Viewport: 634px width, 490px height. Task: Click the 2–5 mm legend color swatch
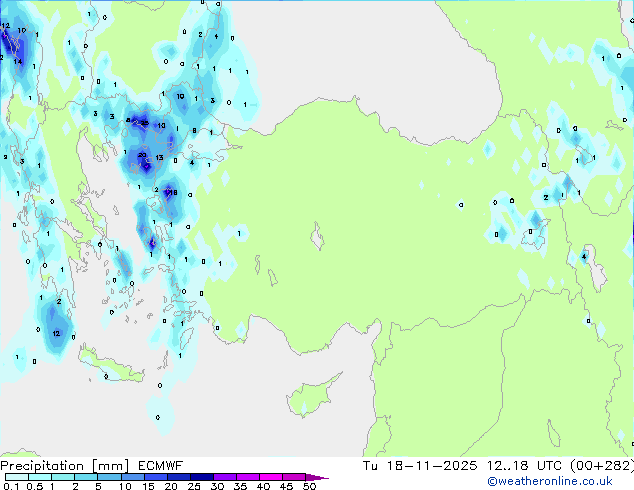(86, 477)
